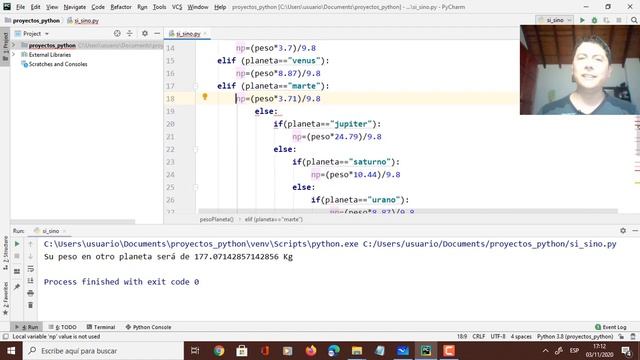The image size is (640, 360).
Task: Expand proyectos_python tree node
Action: 14,45
